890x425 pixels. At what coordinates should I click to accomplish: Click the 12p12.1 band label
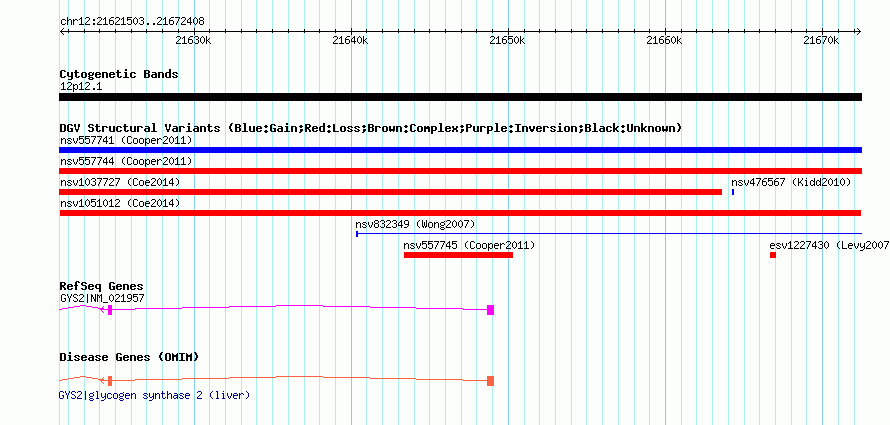tap(81, 87)
